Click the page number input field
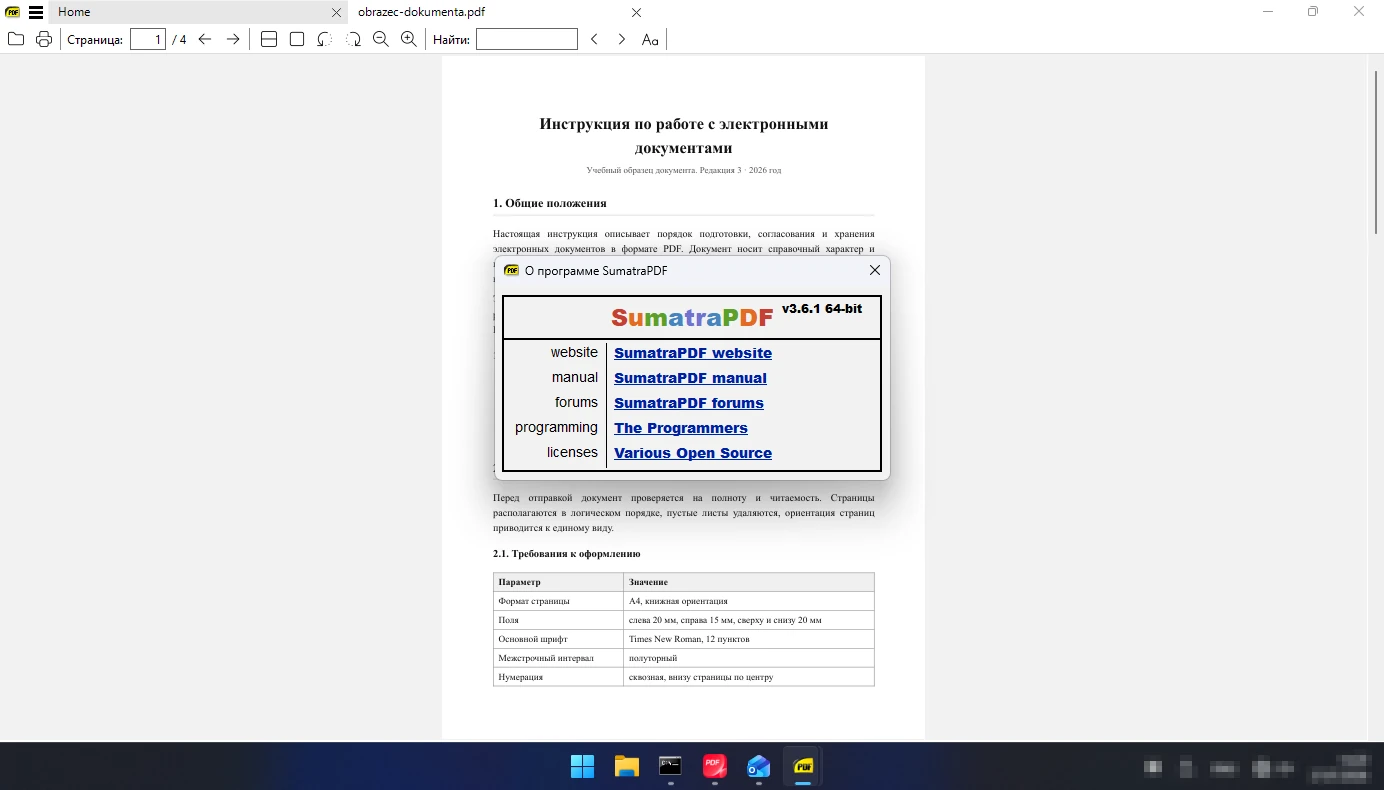This screenshot has width=1384, height=790. 148,39
